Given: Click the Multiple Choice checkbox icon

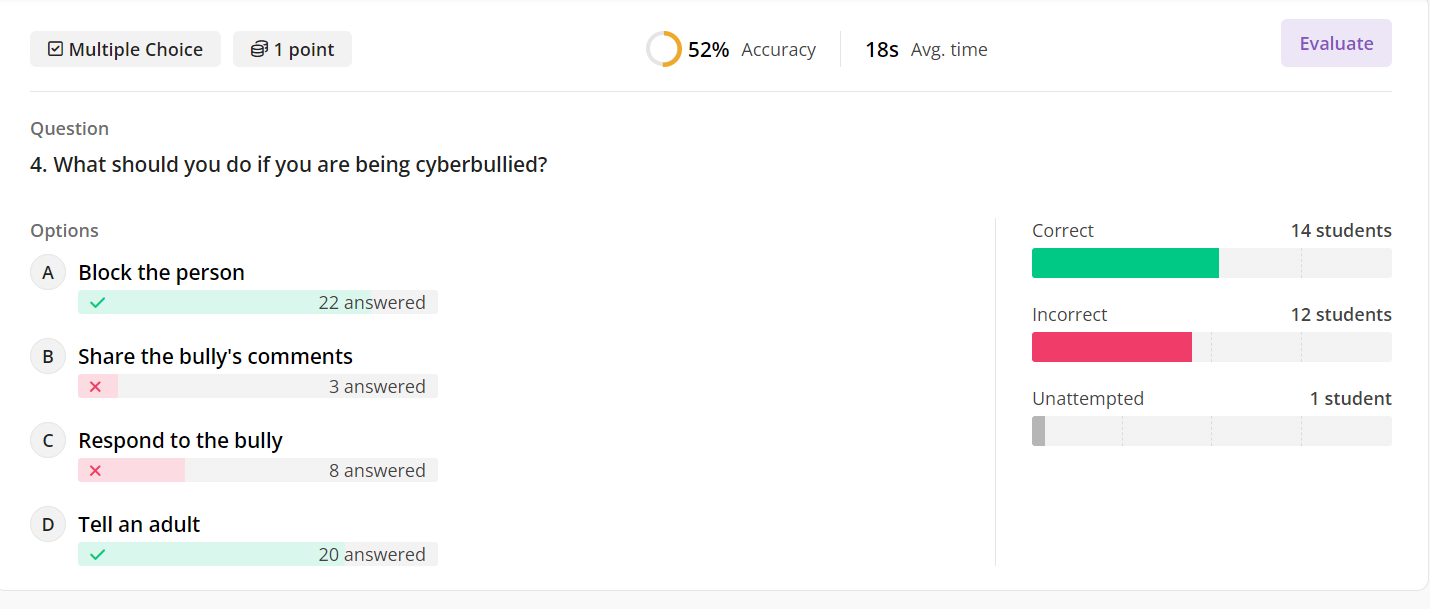Looking at the screenshot, I should point(56,49).
